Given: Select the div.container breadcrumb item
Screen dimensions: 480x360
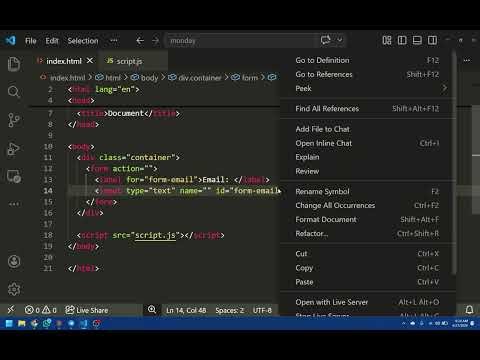Looking at the screenshot, I should [199, 78].
